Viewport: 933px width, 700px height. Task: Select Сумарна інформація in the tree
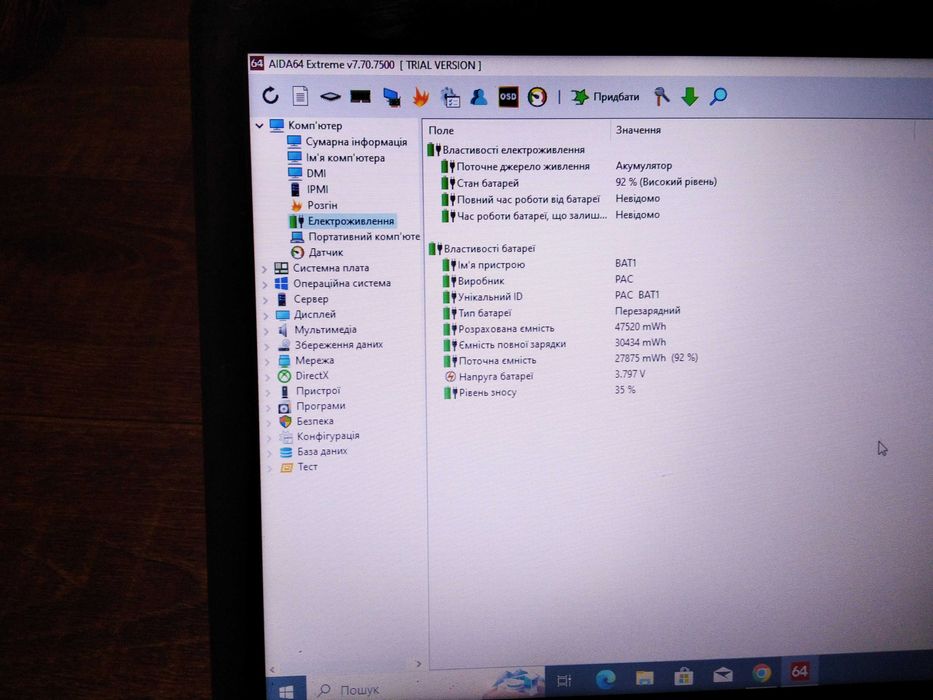coord(347,142)
